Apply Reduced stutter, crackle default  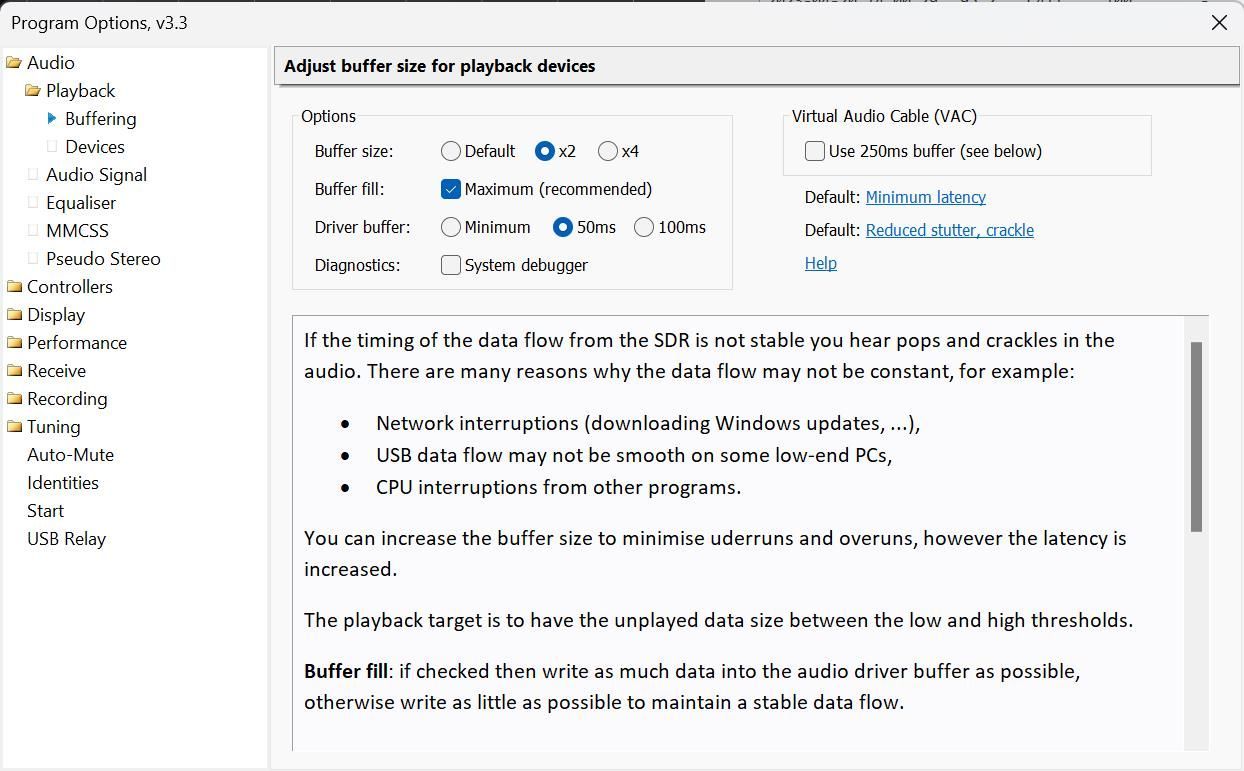click(949, 231)
